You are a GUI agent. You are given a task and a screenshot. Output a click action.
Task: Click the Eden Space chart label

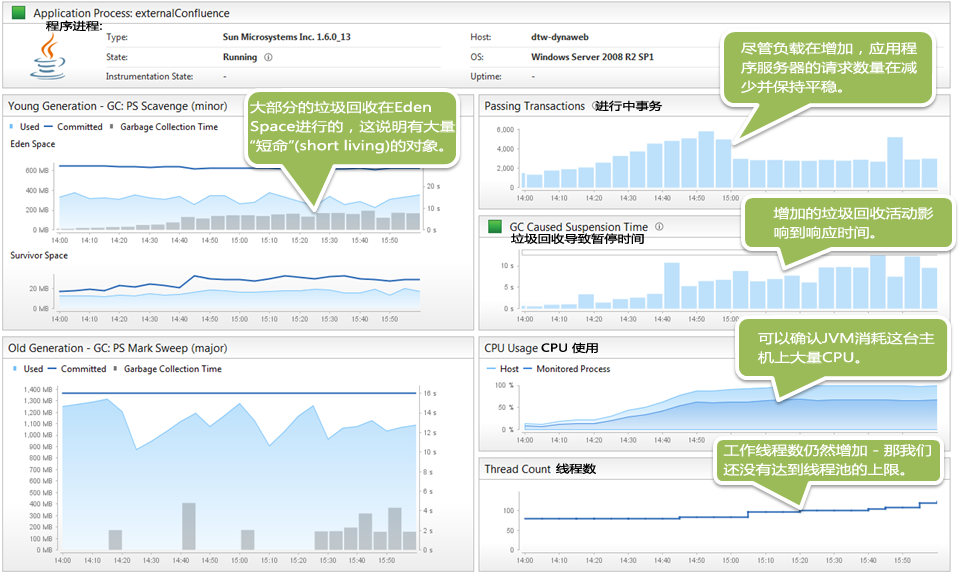pos(32,144)
